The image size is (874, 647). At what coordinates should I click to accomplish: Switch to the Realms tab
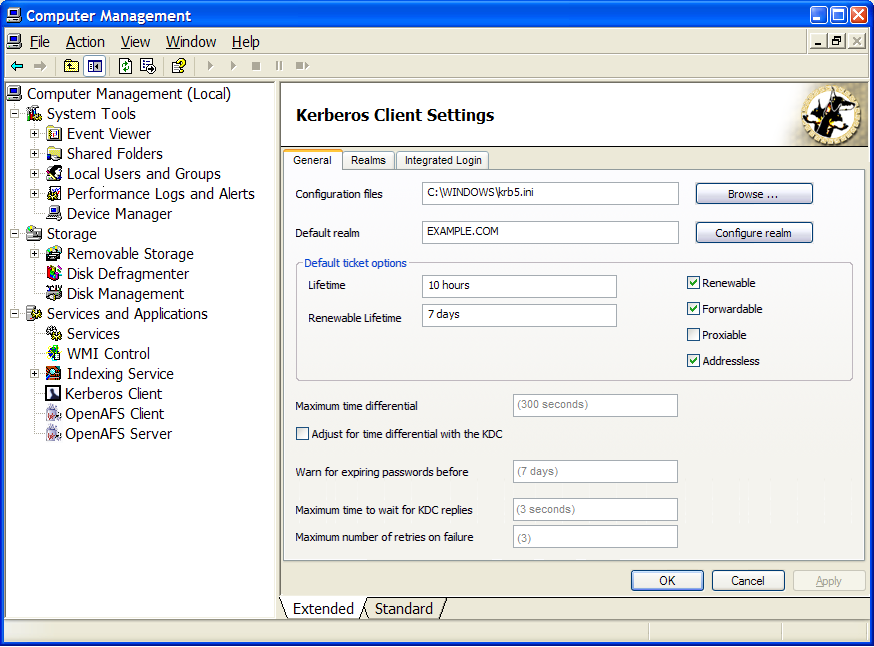368,160
